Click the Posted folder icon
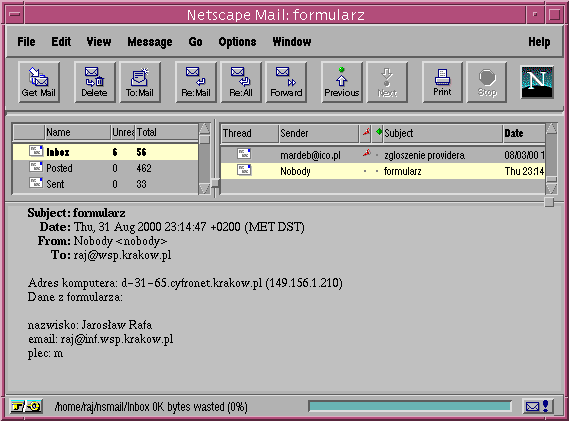Viewport: 569px width, 421px height. pos(36,167)
